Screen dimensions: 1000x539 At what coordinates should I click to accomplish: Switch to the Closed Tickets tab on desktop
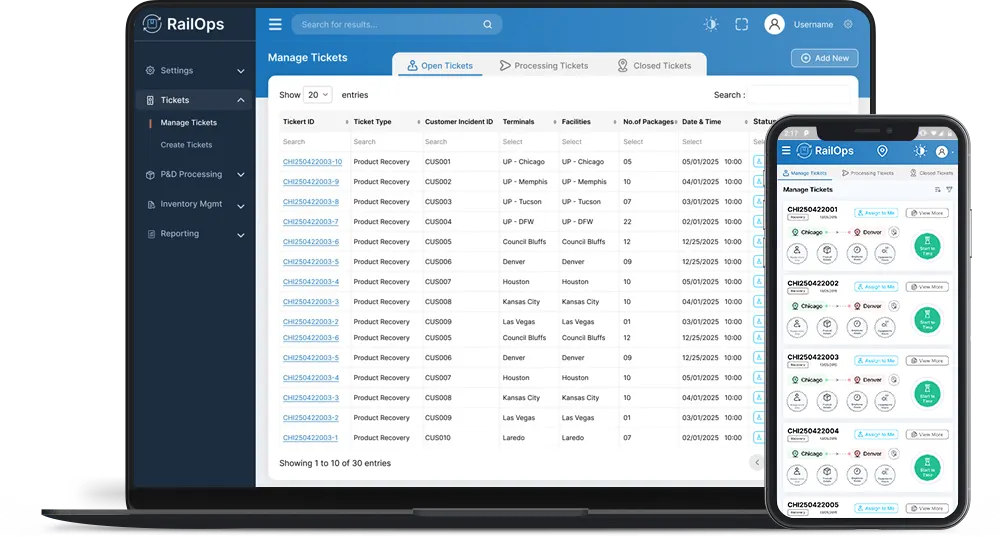[654, 66]
